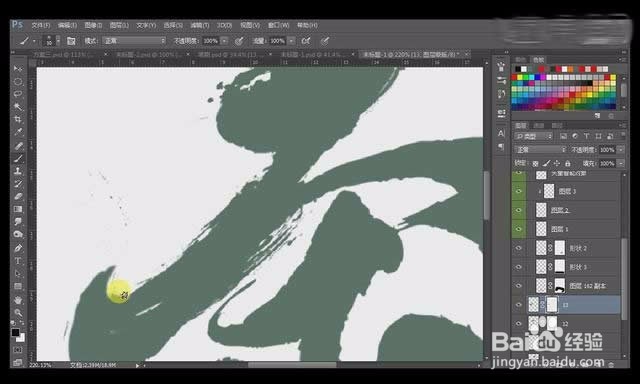Click the foreground color black swatch

pos(16,332)
